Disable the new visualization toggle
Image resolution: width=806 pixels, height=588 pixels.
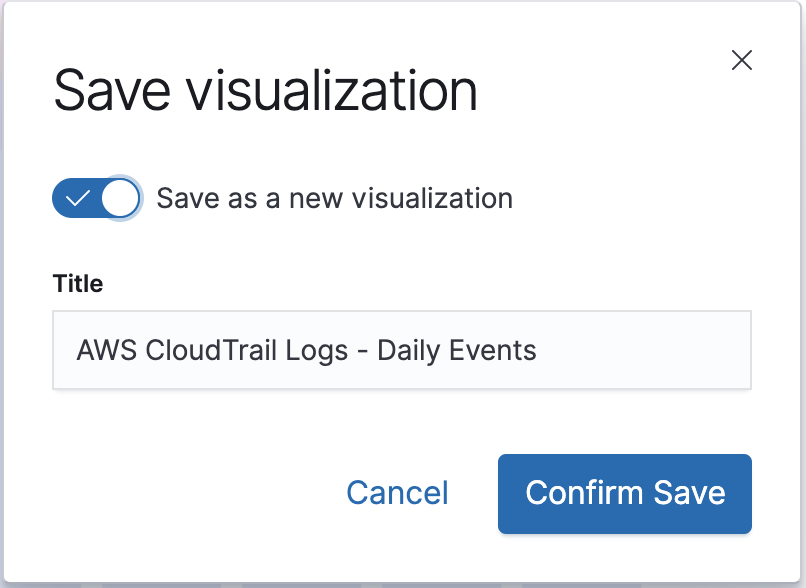[x=97, y=198]
